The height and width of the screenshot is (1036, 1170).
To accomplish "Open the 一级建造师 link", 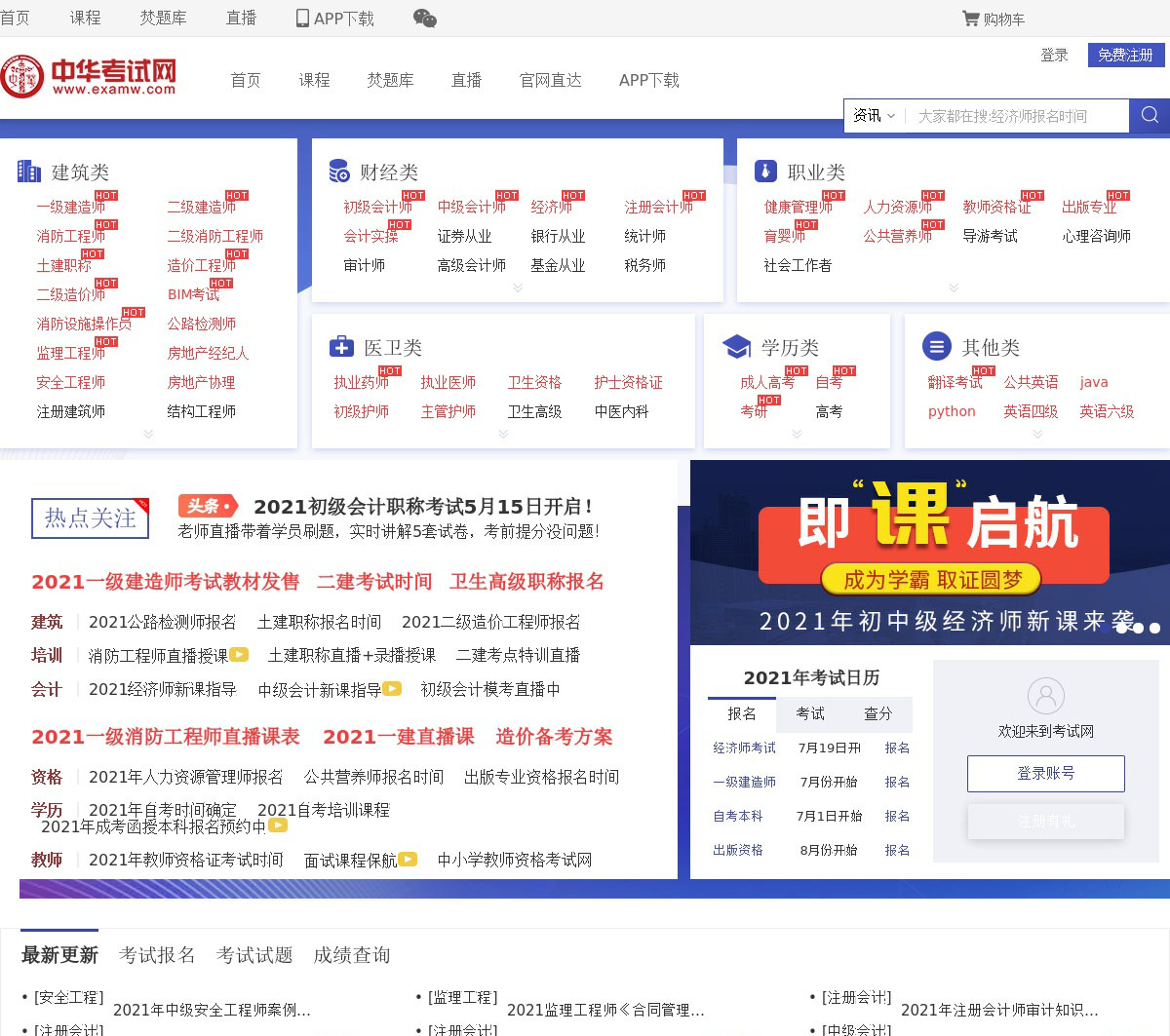I will coord(70,207).
